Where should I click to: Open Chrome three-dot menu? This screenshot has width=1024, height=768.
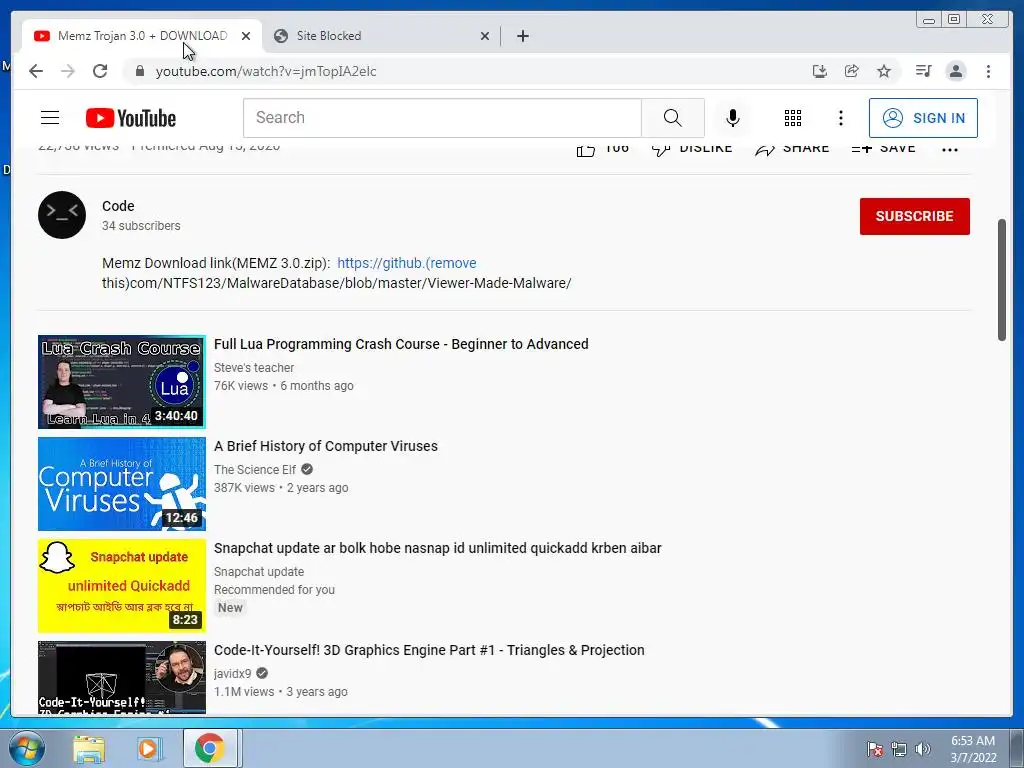click(988, 71)
